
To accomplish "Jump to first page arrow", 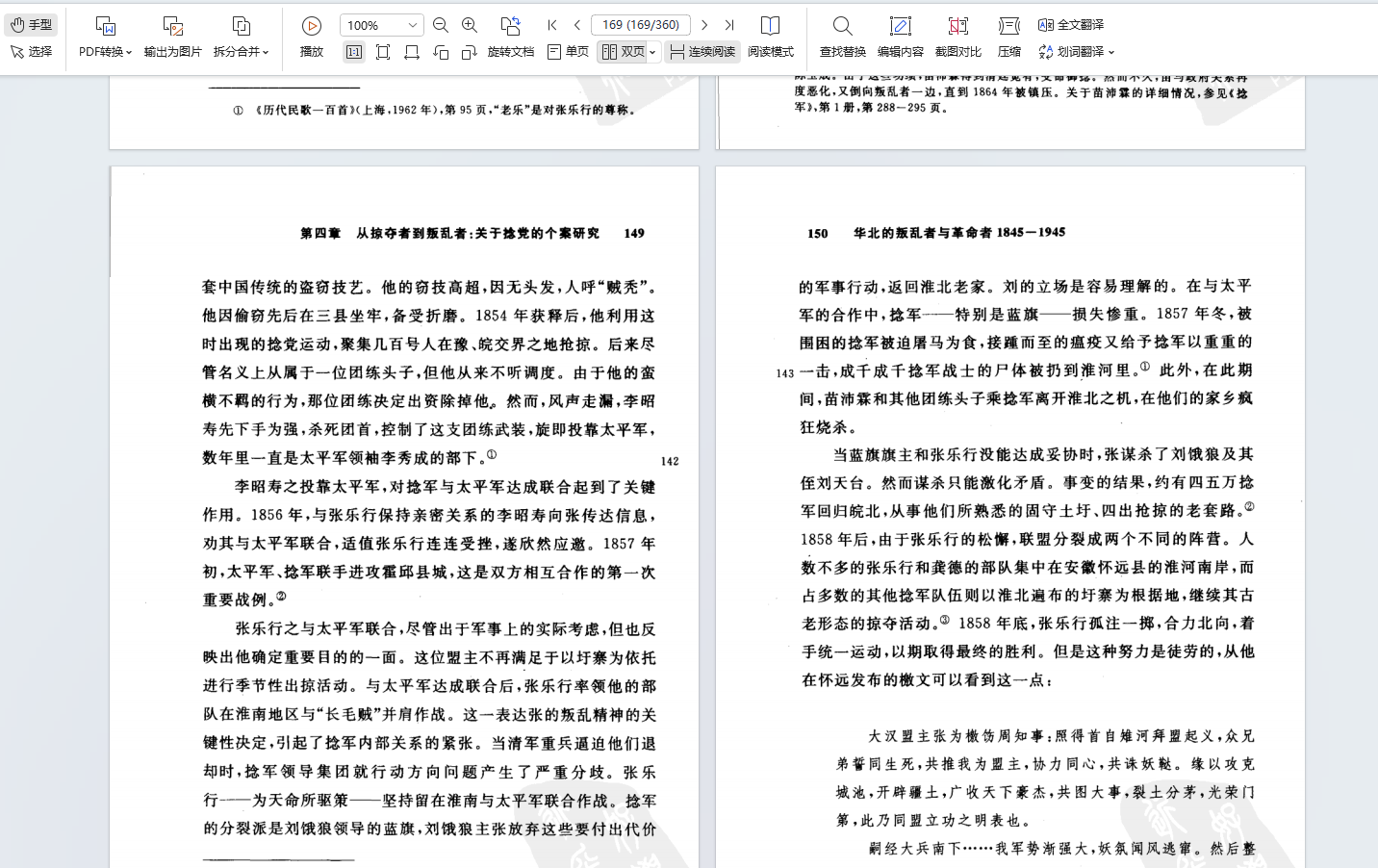I will click(552, 25).
